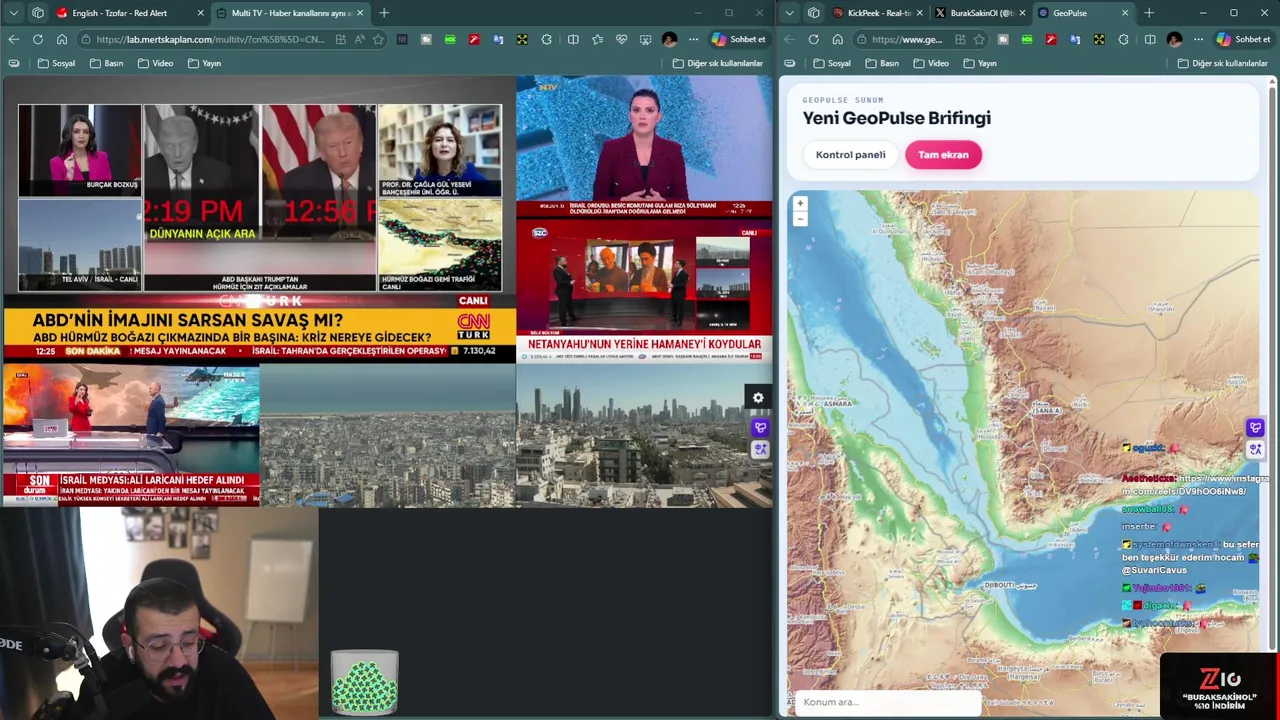Open the split screen icon in right browser
Screen dimensions: 1280x720
tap(1150, 39)
